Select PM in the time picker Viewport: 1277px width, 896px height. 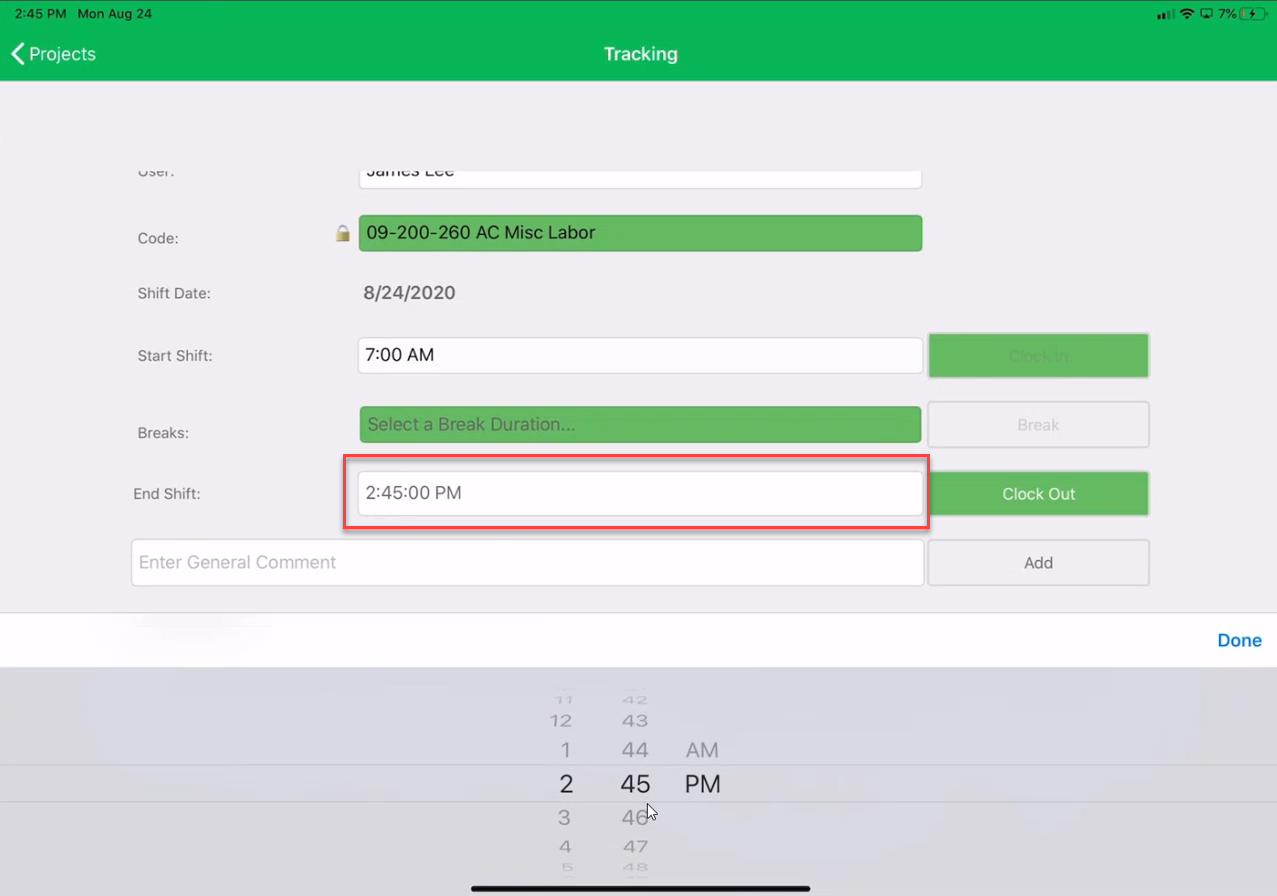click(x=702, y=785)
